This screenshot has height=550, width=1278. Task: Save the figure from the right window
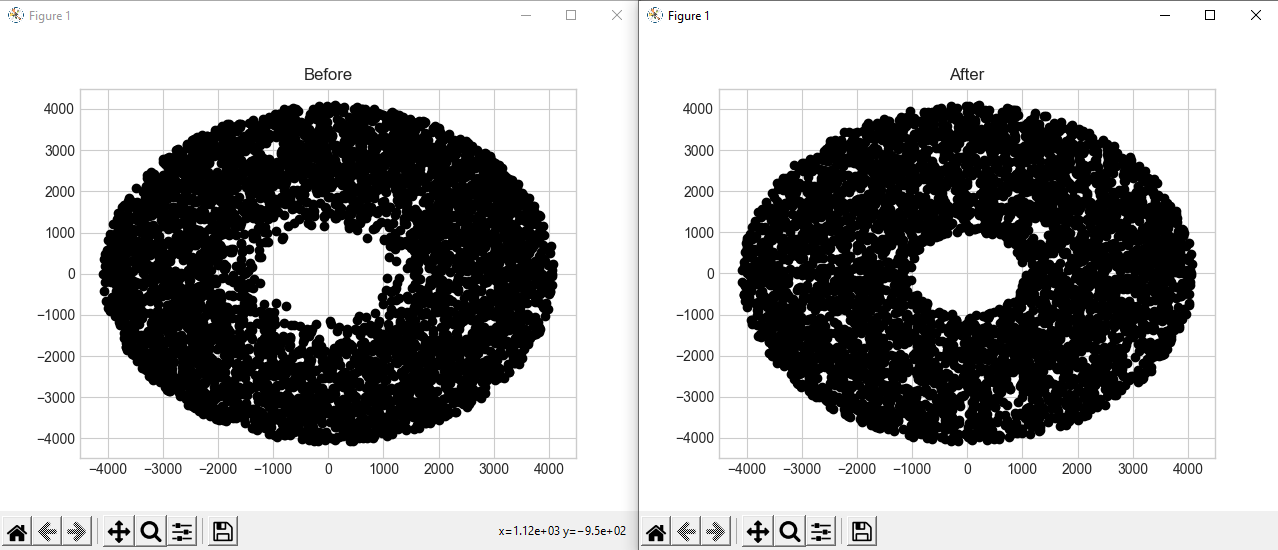click(x=862, y=532)
